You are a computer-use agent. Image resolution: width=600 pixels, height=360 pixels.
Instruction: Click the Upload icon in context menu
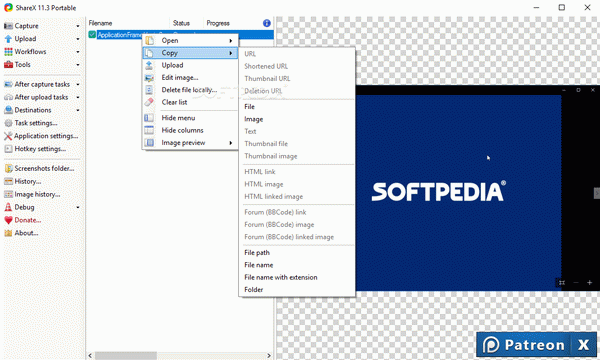(149, 65)
